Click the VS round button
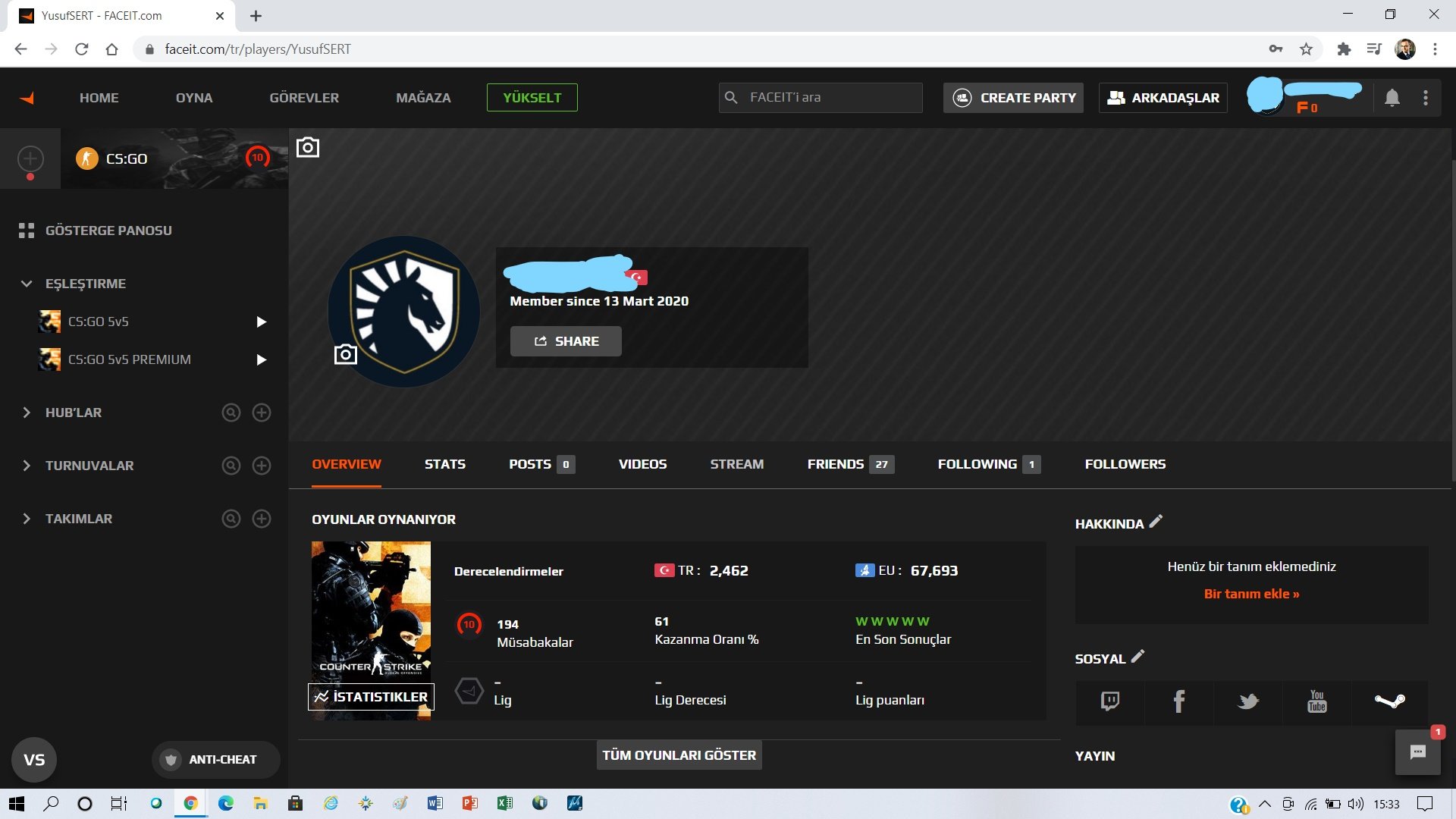 pos(34,760)
